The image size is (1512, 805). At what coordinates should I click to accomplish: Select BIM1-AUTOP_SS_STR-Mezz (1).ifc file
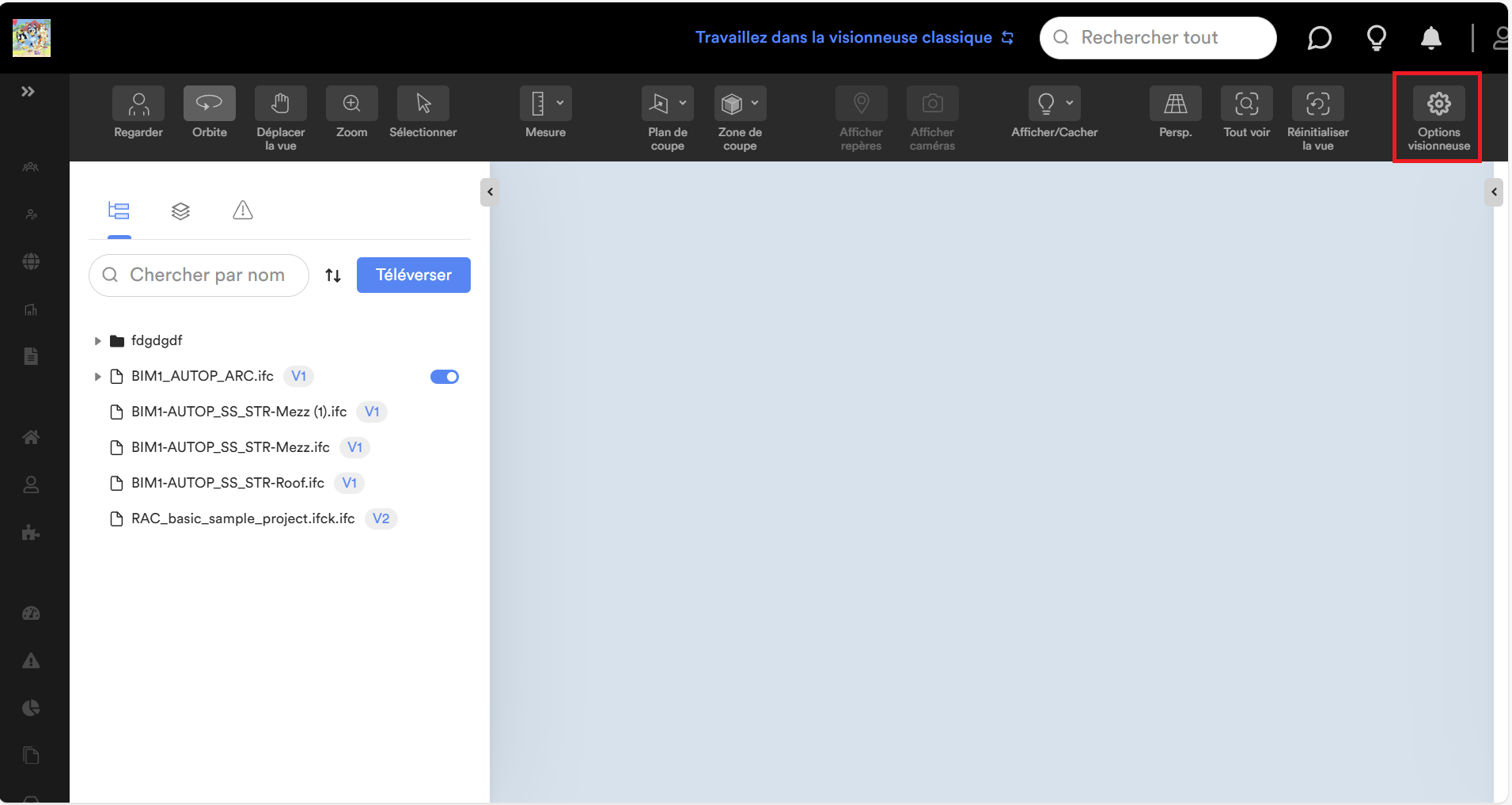(x=239, y=412)
